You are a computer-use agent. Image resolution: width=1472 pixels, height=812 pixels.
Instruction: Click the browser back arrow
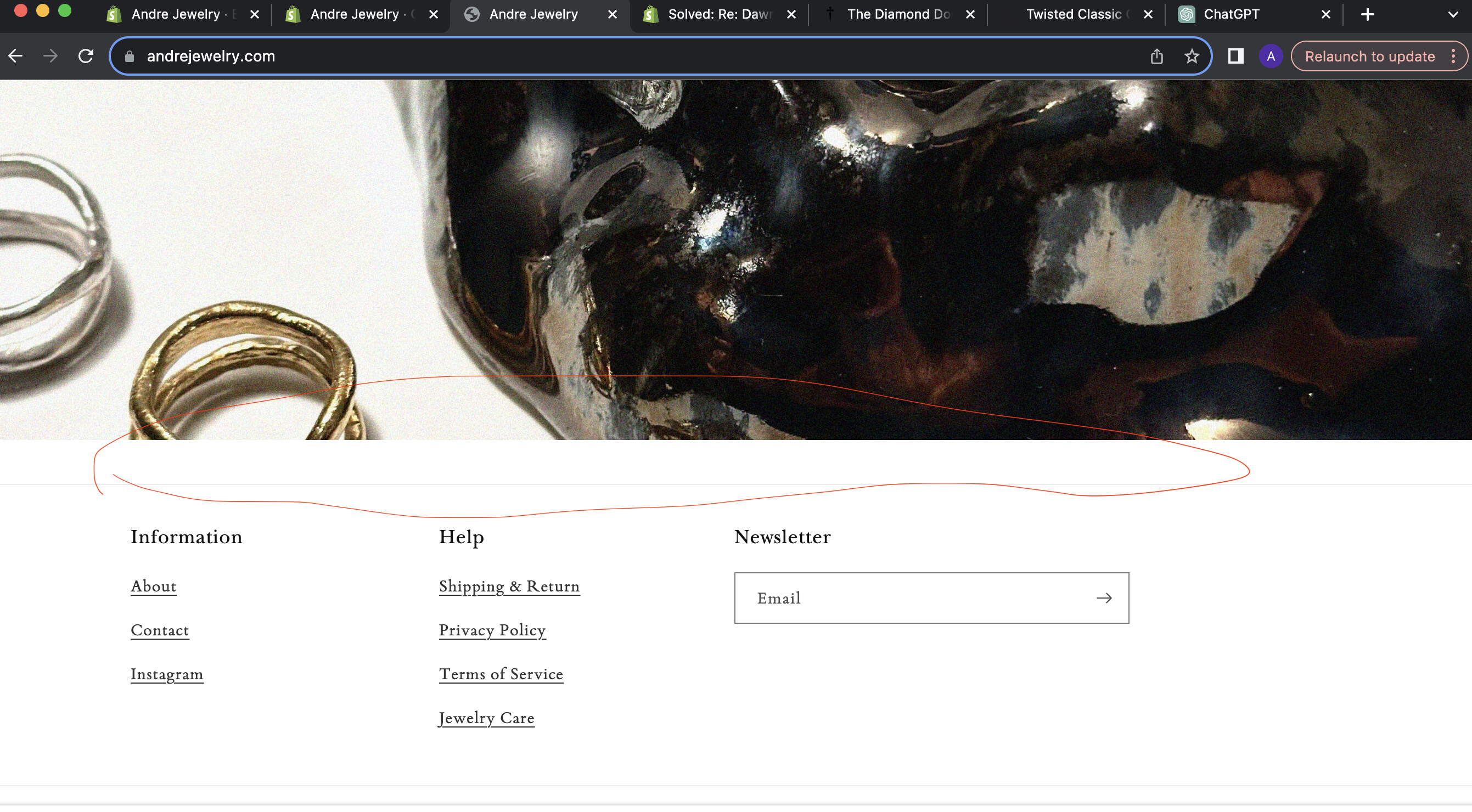[x=16, y=56]
